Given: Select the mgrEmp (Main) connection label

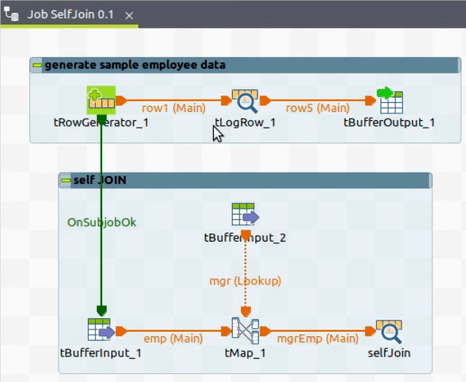Looking at the screenshot, I should click(x=318, y=339).
